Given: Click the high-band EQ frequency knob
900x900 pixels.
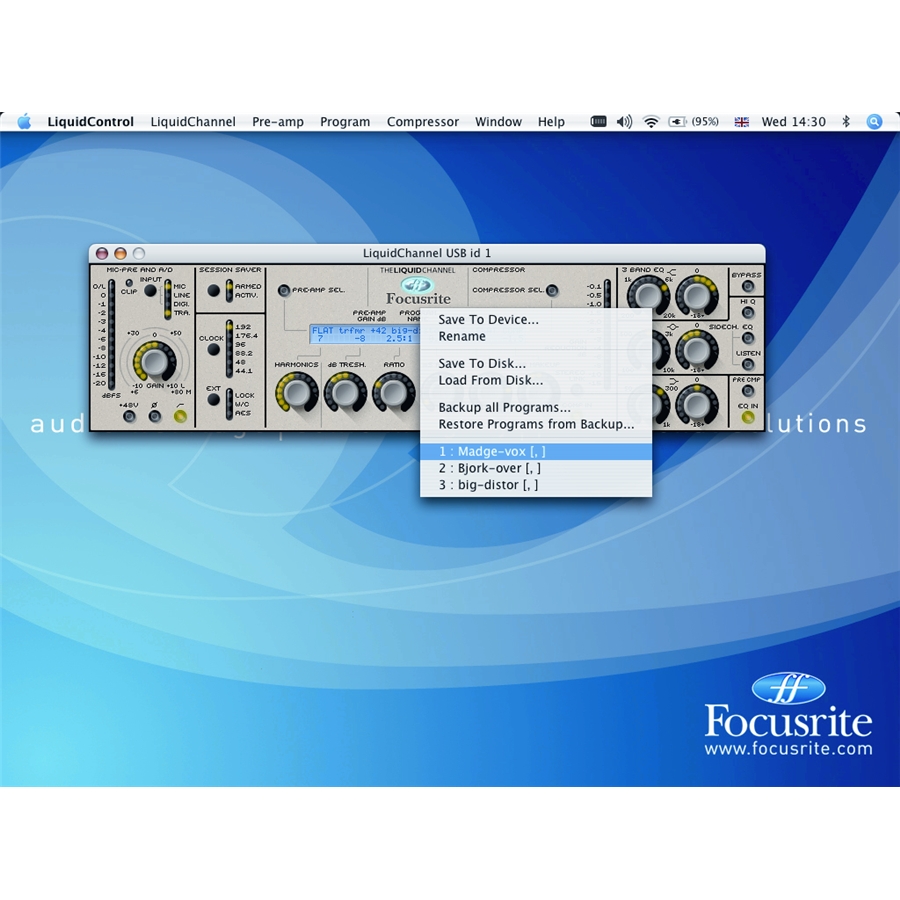Looking at the screenshot, I should [x=647, y=296].
